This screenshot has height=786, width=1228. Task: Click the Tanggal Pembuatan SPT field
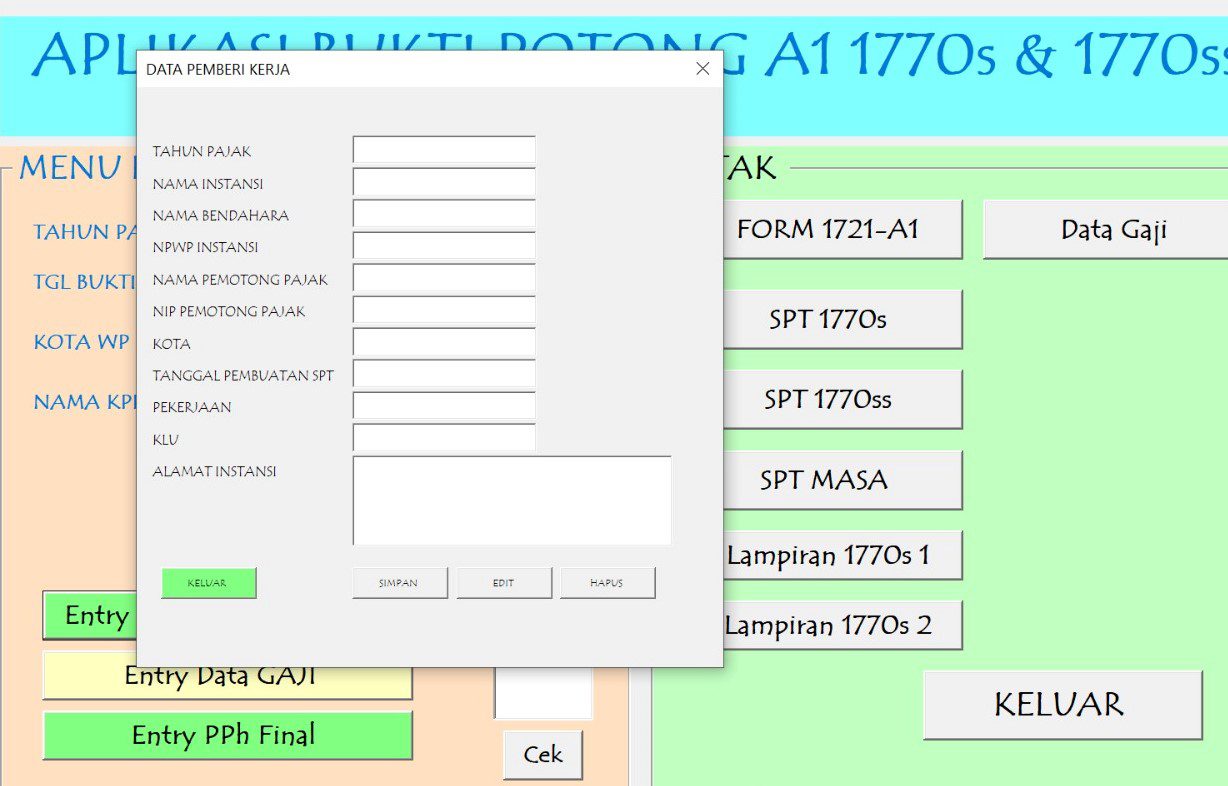coord(444,375)
